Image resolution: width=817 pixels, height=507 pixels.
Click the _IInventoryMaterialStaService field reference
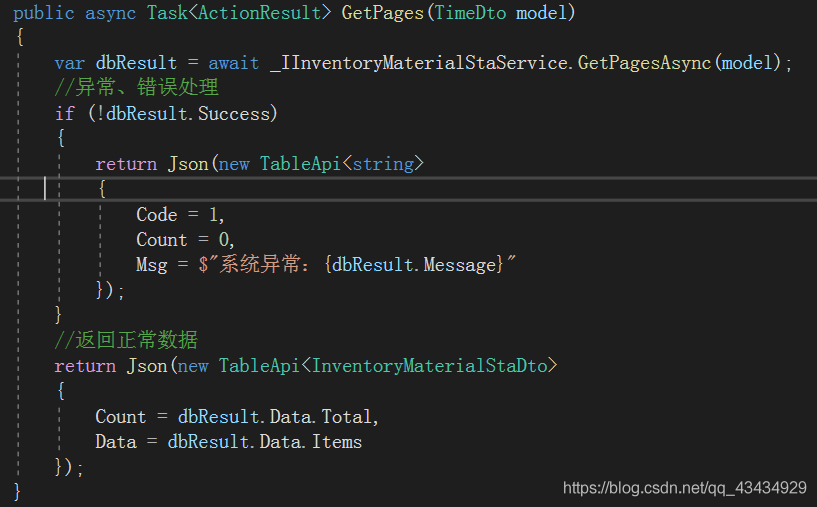pos(419,63)
